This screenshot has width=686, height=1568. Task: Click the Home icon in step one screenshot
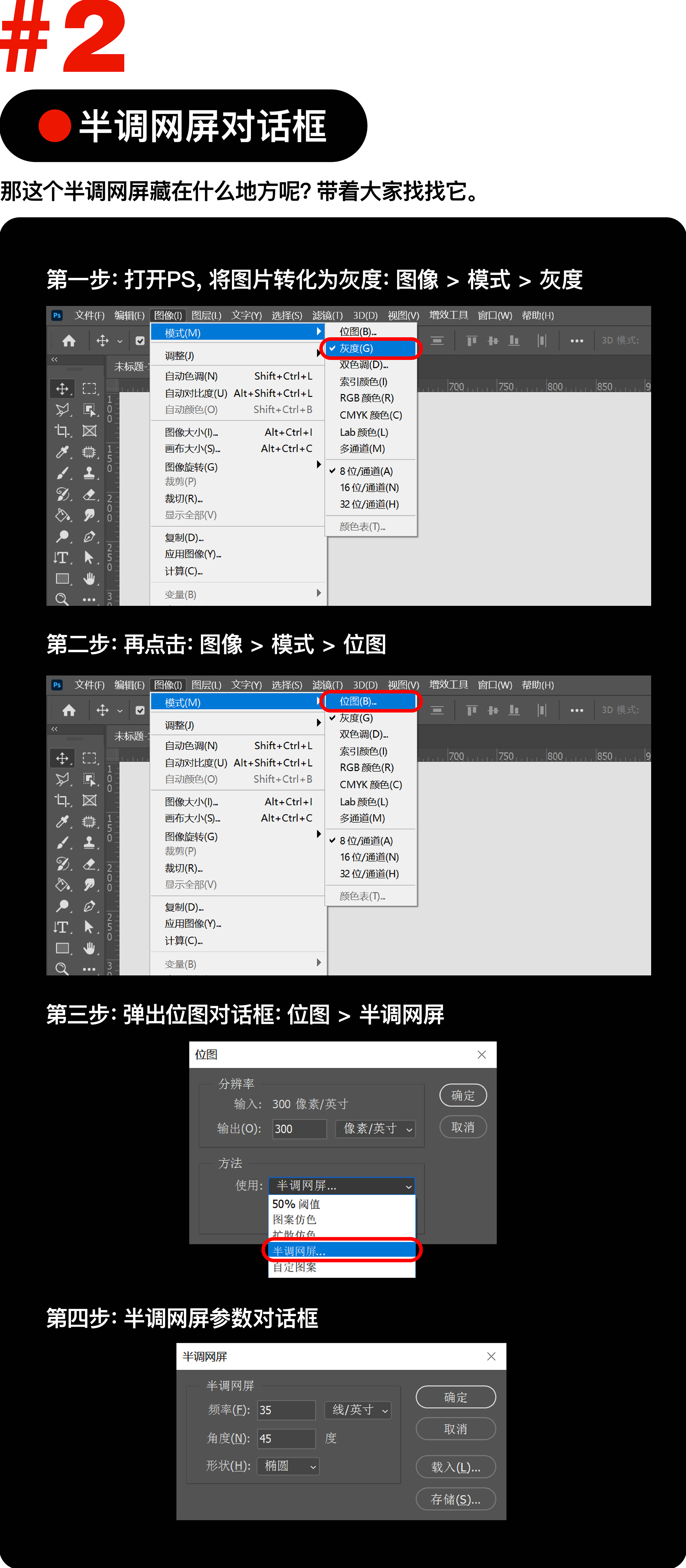pos(69,341)
